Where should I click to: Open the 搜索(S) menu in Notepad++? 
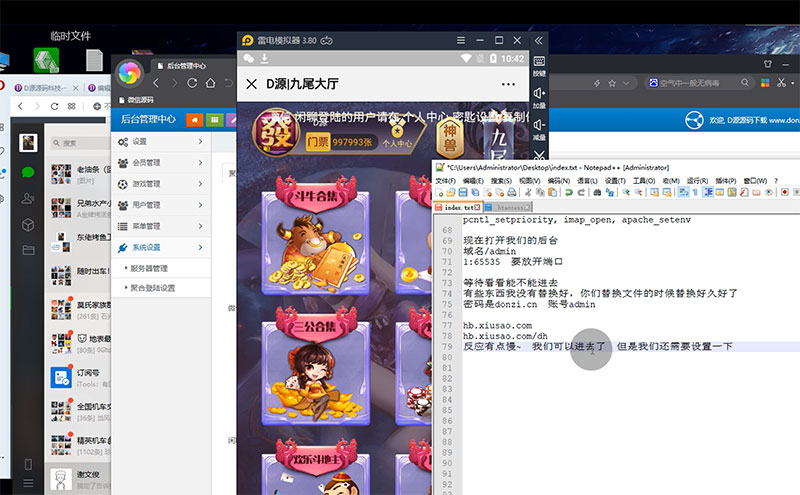tap(501, 181)
